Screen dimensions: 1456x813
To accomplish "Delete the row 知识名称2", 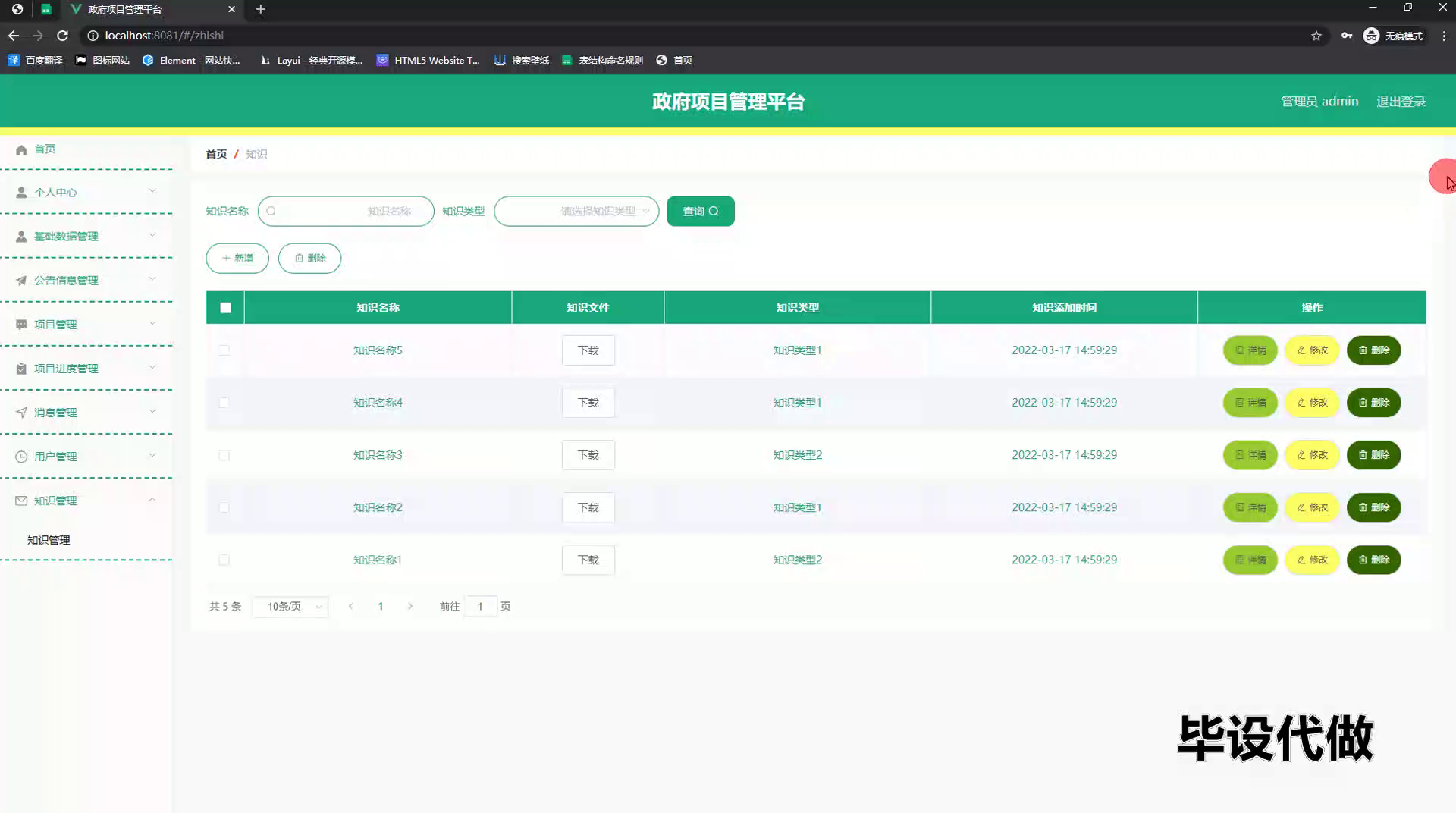I will pos(1374,507).
